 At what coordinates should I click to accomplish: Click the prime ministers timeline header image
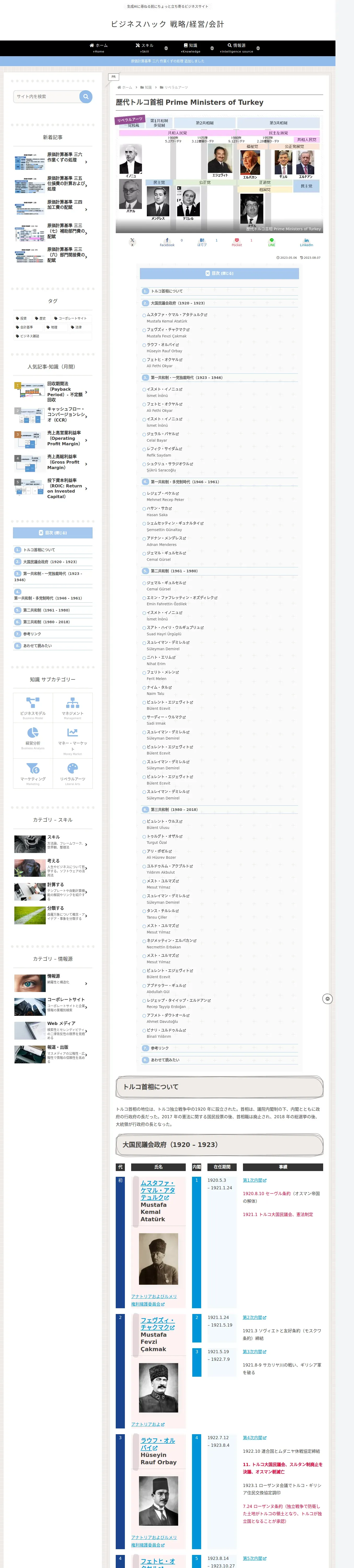[219, 174]
